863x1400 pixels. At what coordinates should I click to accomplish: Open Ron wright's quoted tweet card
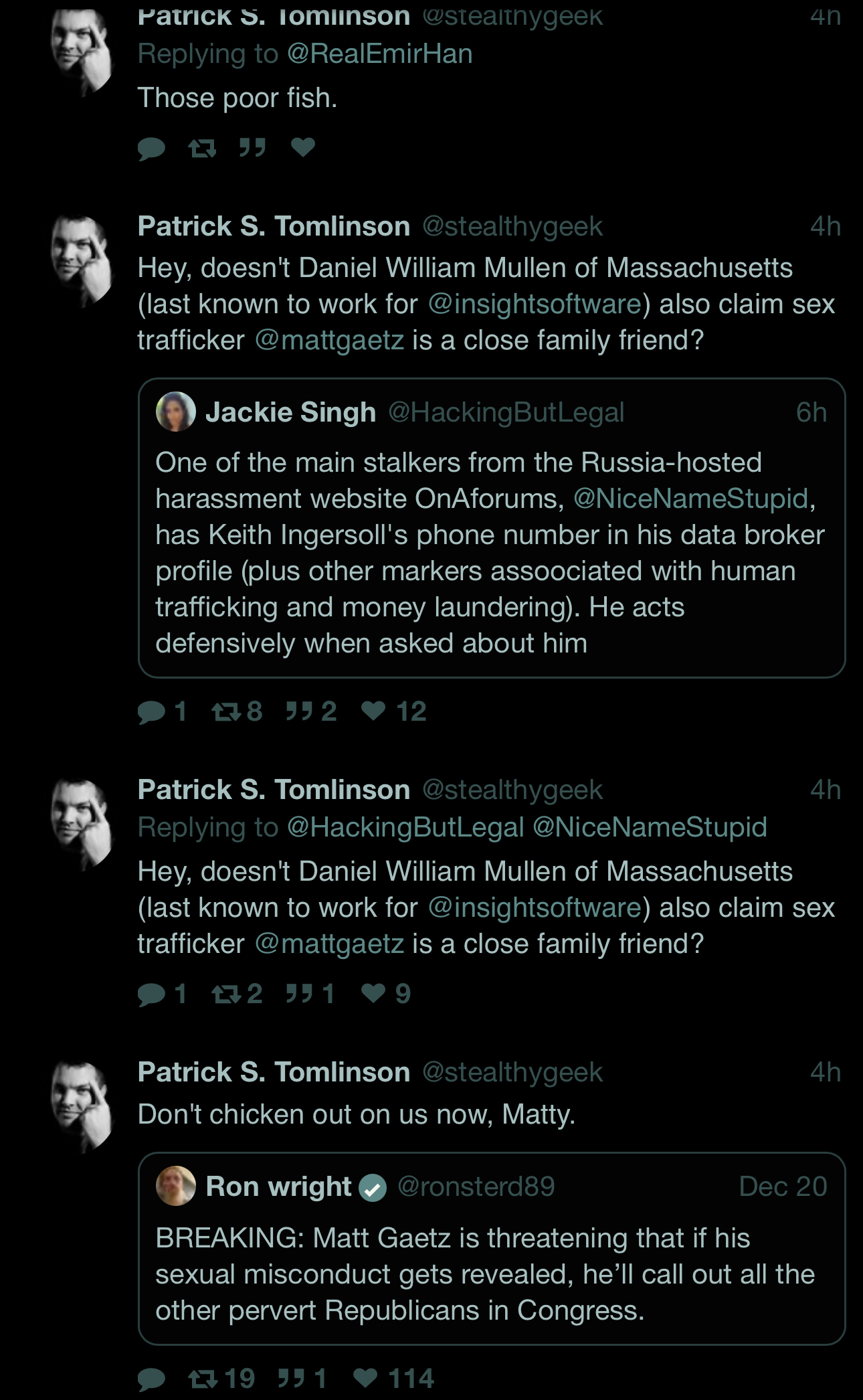492,1249
